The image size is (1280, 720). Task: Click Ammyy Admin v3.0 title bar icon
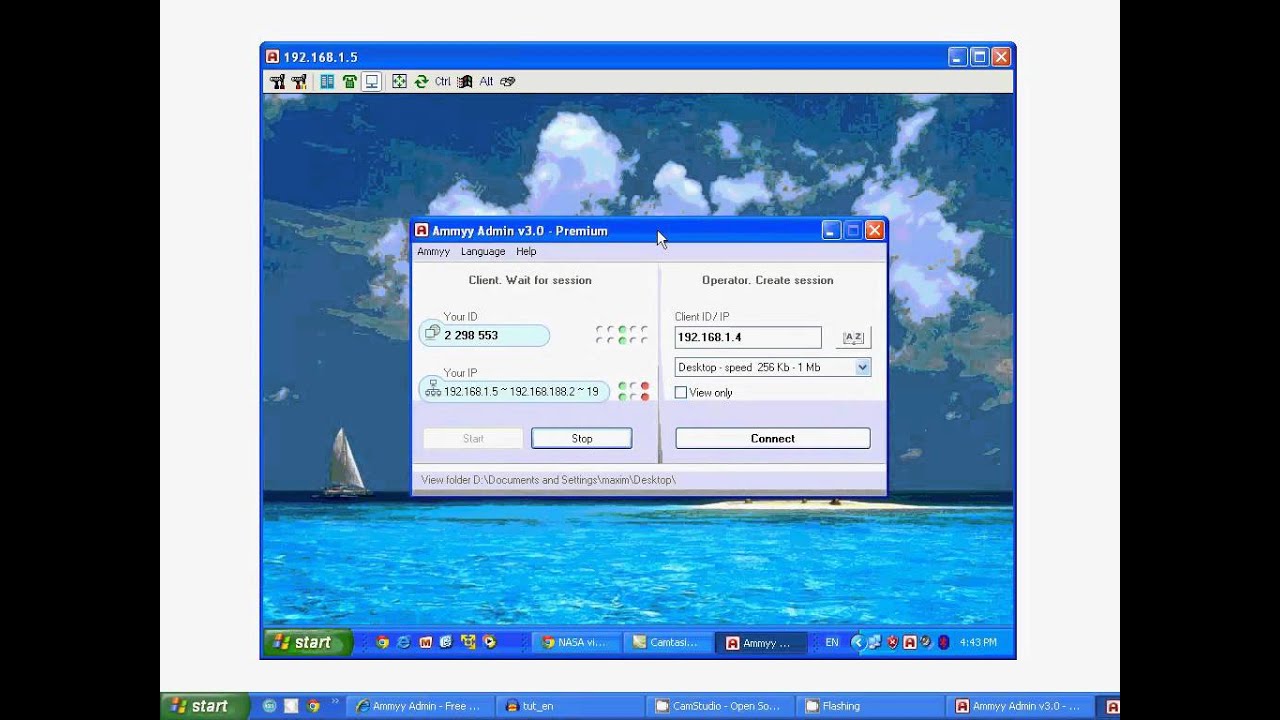coord(422,231)
